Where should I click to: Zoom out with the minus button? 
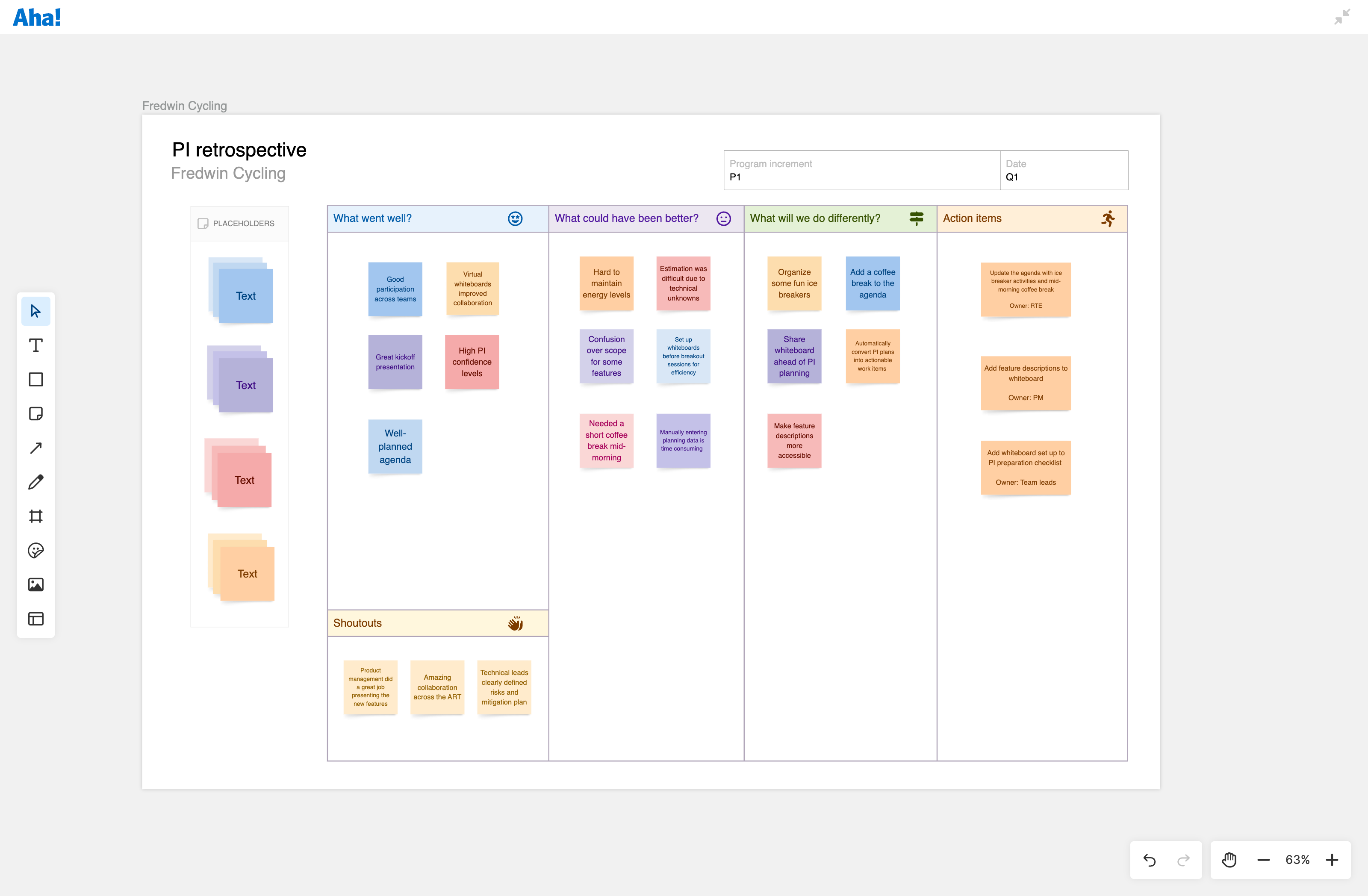[x=1263, y=860]
